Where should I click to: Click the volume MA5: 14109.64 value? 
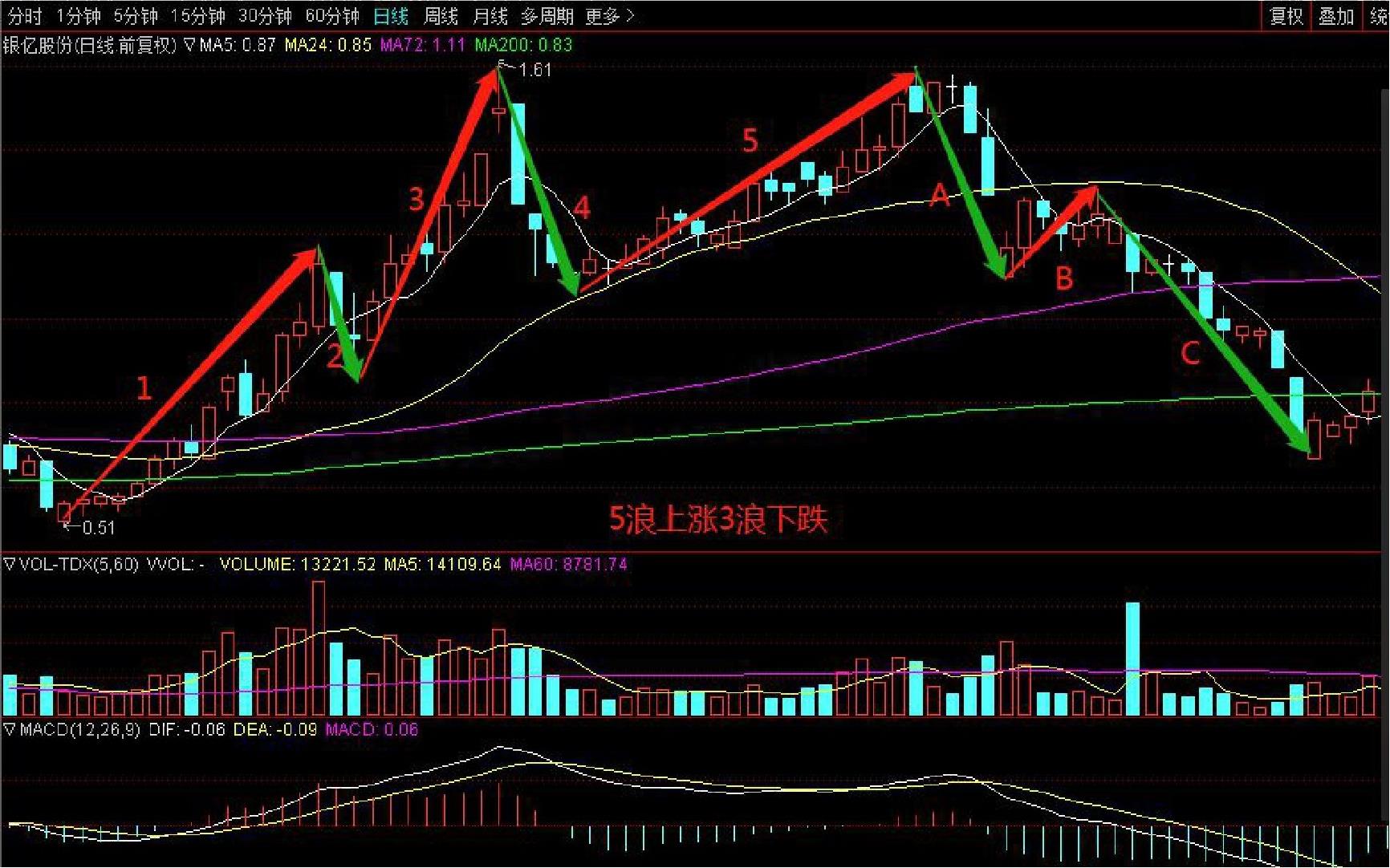[x=442, y=565]
